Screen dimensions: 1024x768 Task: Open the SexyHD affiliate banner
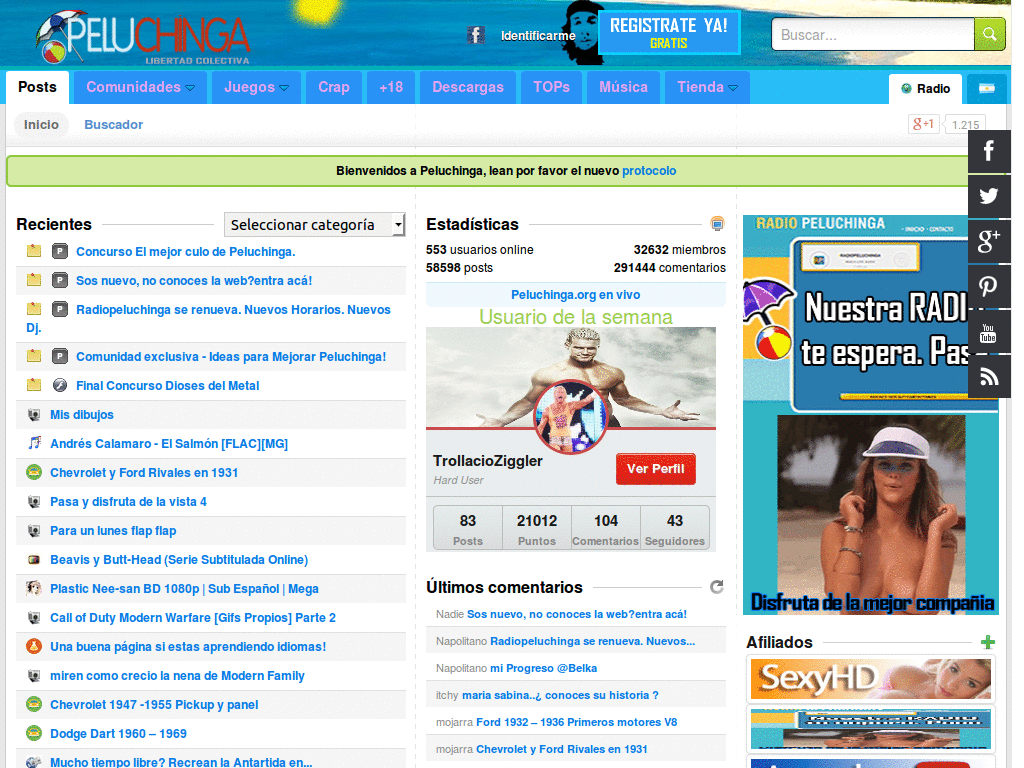(871, 679)
